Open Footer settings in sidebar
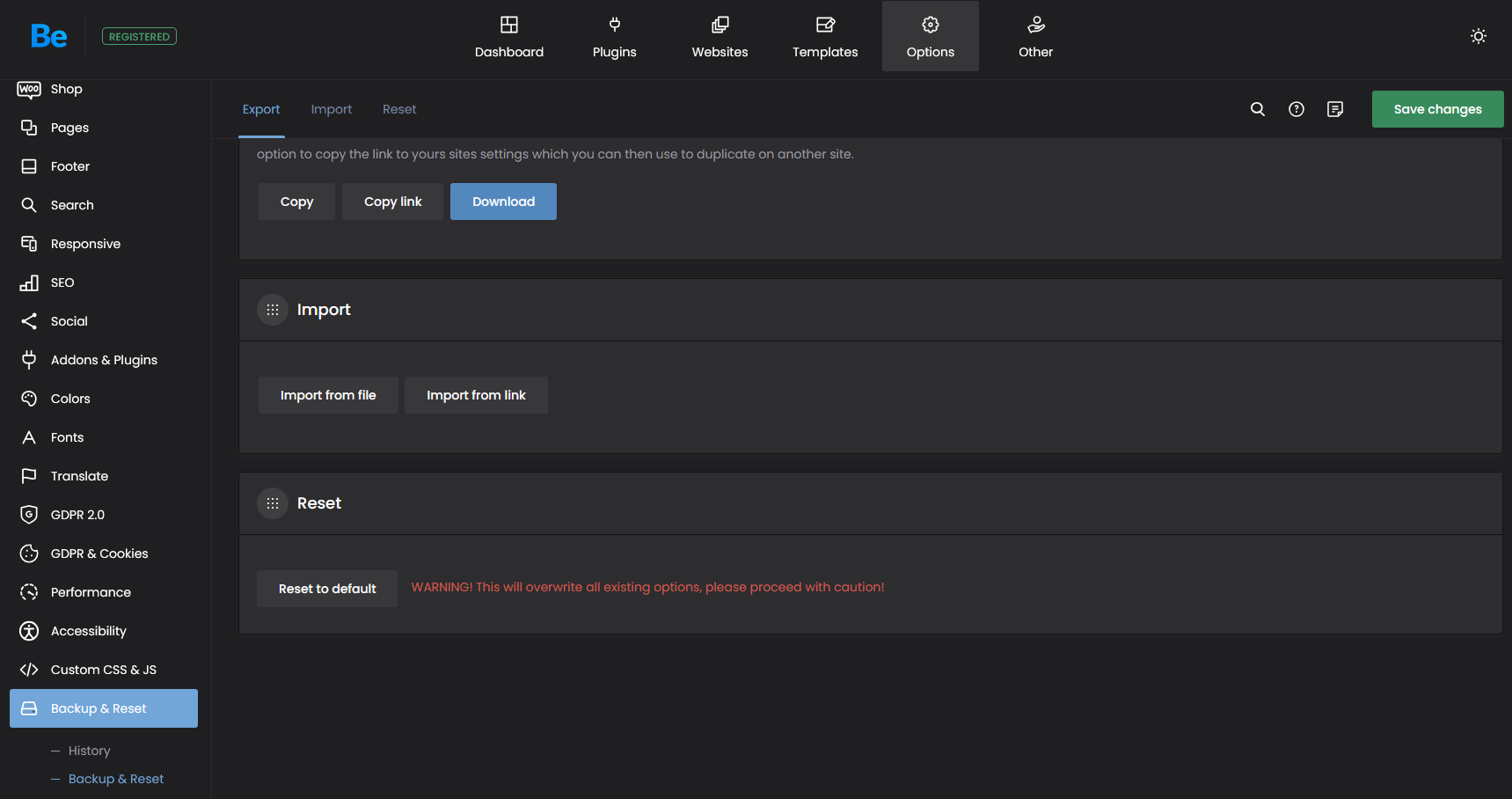 (104, 166)
